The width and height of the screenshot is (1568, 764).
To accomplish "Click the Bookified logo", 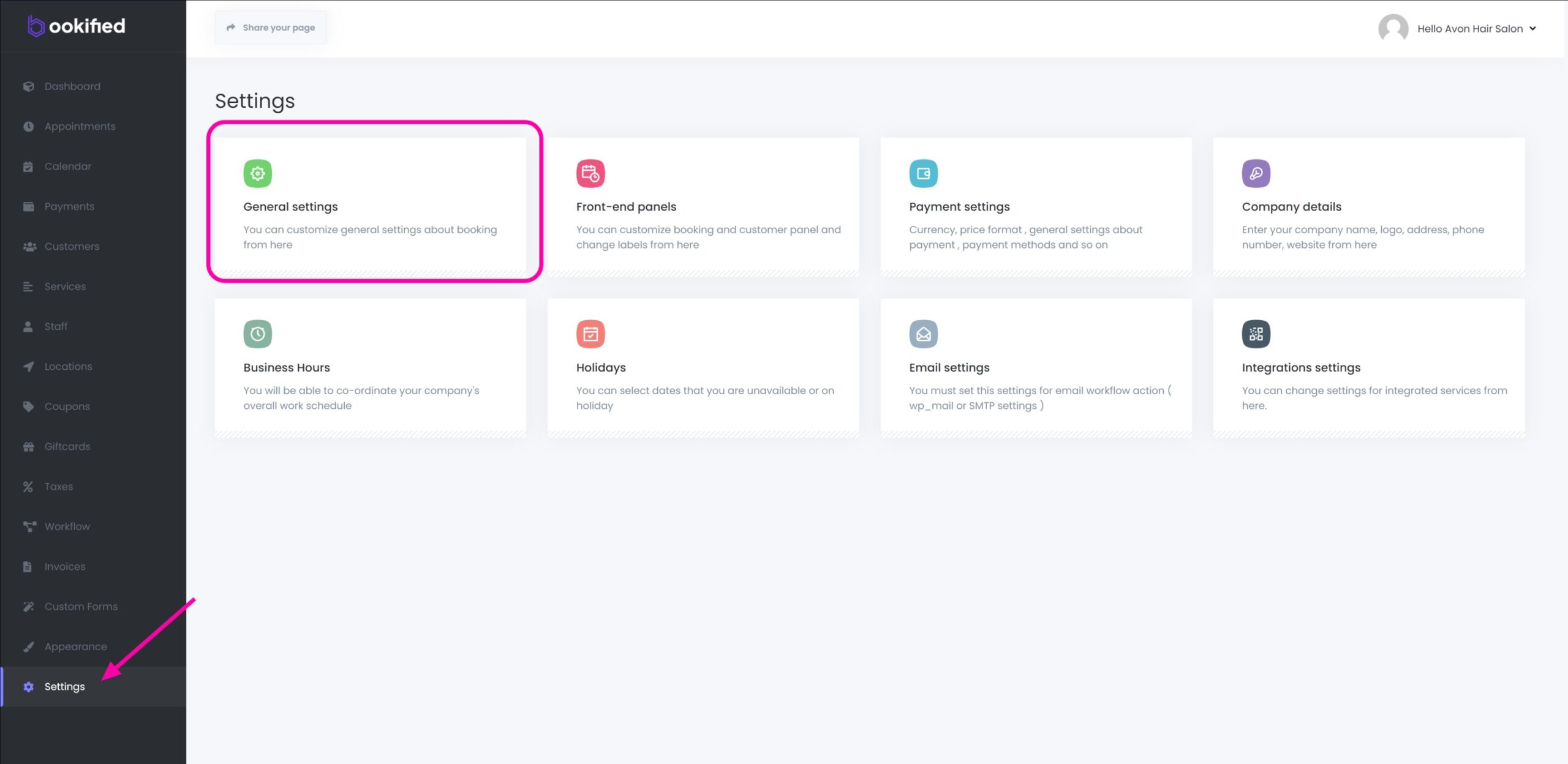I will pyautogui.click(x=77, y=26).
